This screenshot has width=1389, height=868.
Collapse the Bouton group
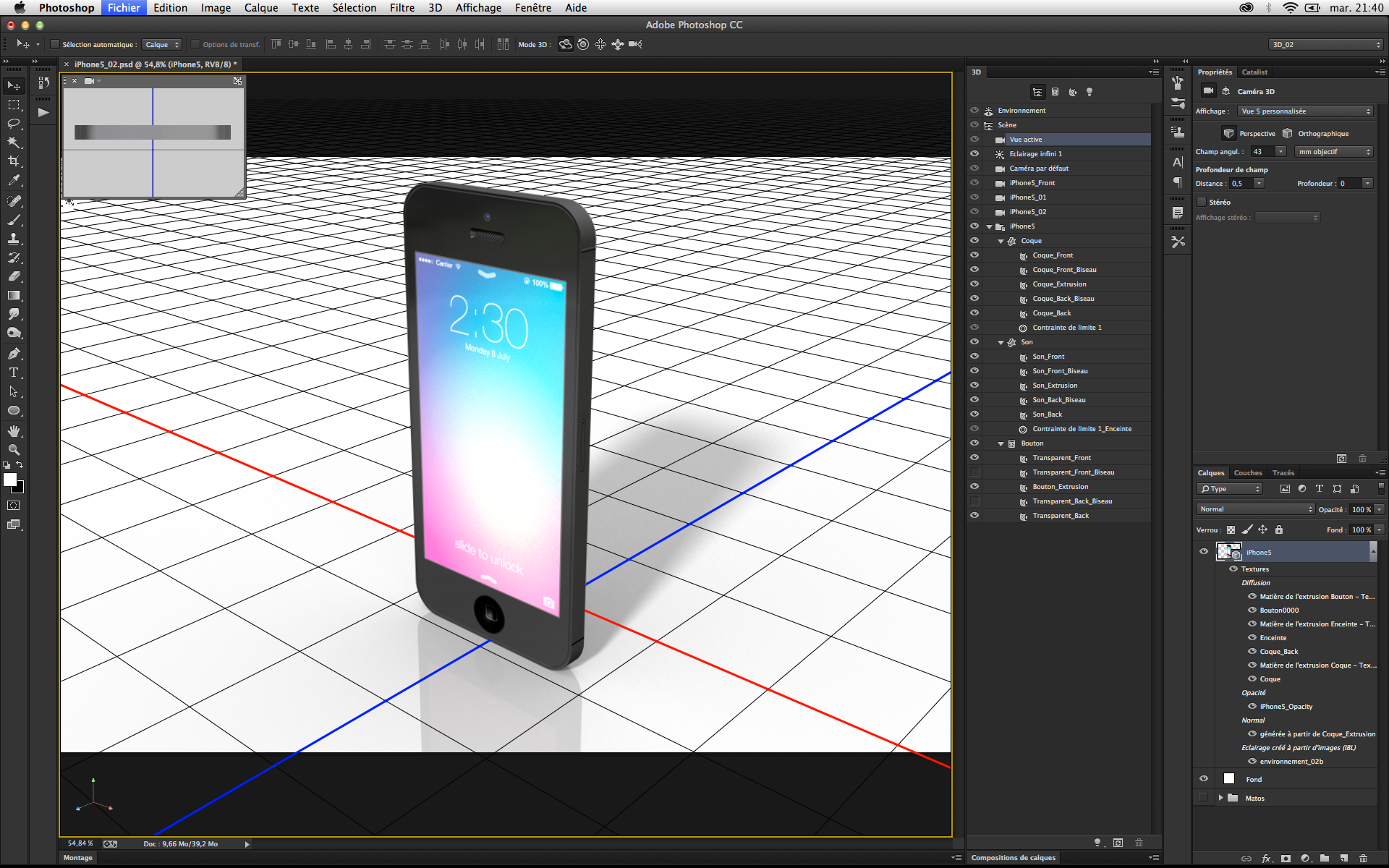click(x=1001, y=443)
